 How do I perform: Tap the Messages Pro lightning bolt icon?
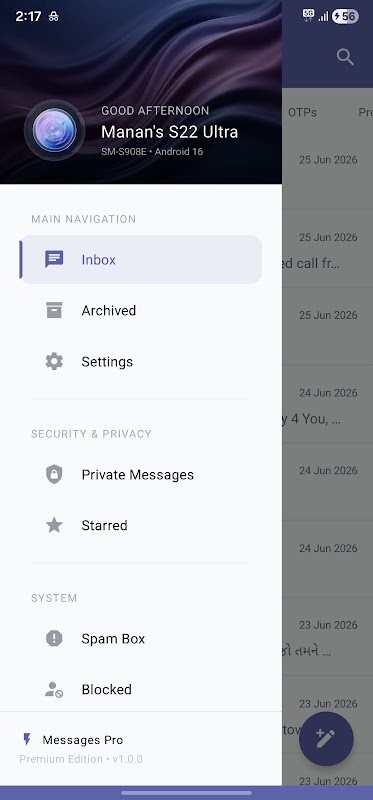(27, 739)
